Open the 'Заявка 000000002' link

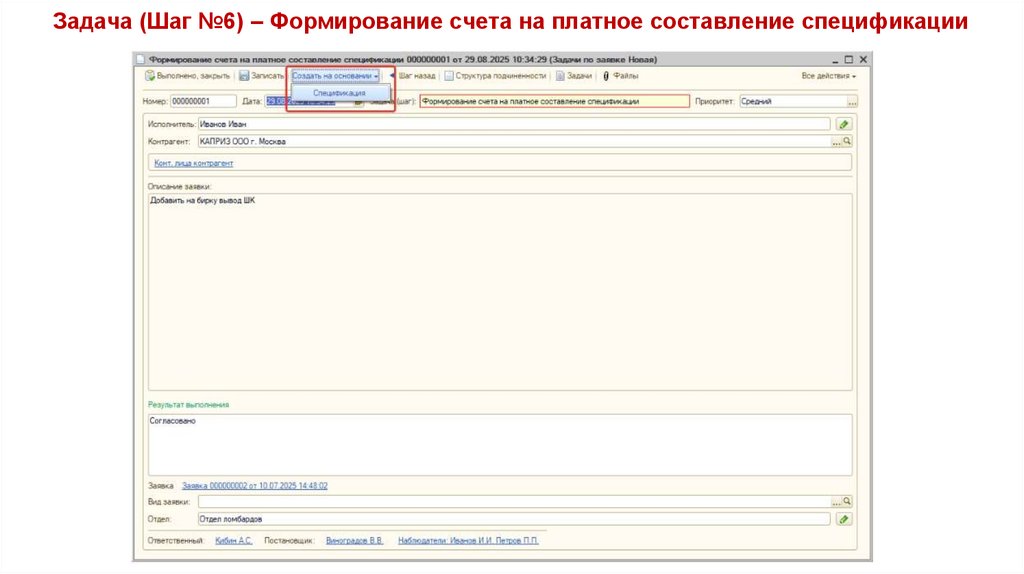tap(254, 485)
